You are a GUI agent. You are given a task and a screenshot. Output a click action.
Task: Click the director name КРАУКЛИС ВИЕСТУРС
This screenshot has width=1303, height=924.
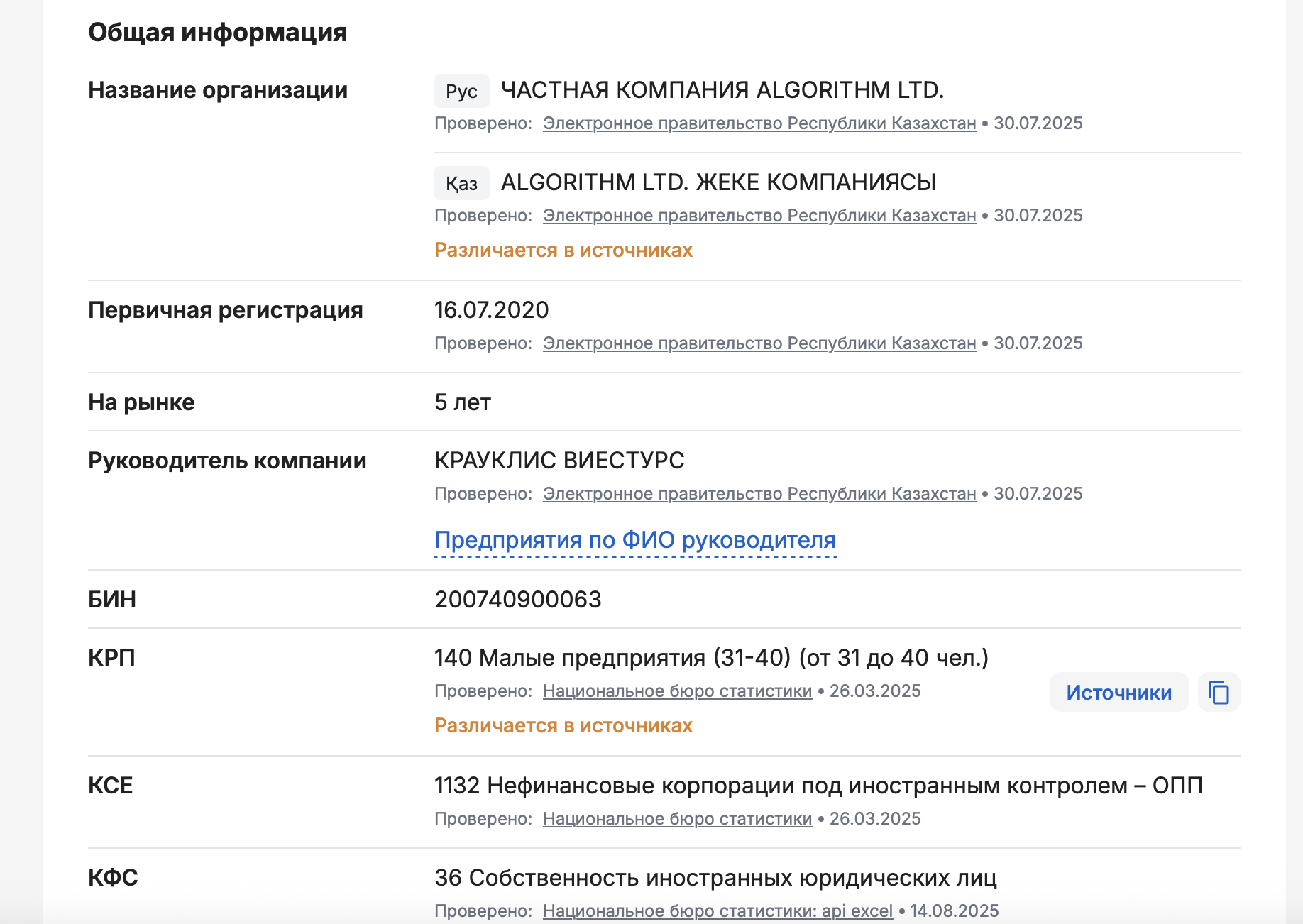tap(559, 461)
